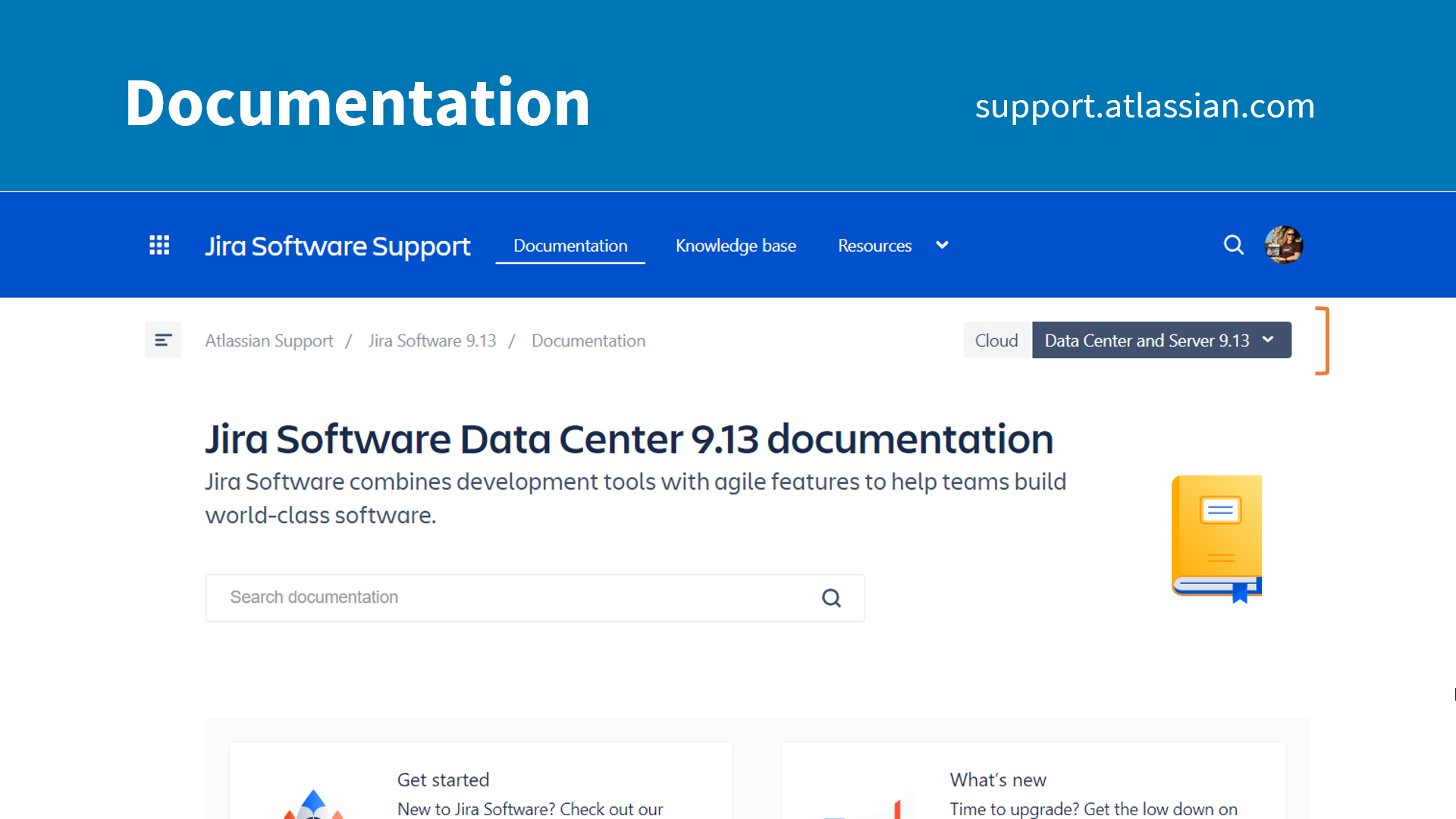The width and height of the screenshot is (1456, 819).
Task: Click Jira Software Support home title
Action: (x=337, y=245)
